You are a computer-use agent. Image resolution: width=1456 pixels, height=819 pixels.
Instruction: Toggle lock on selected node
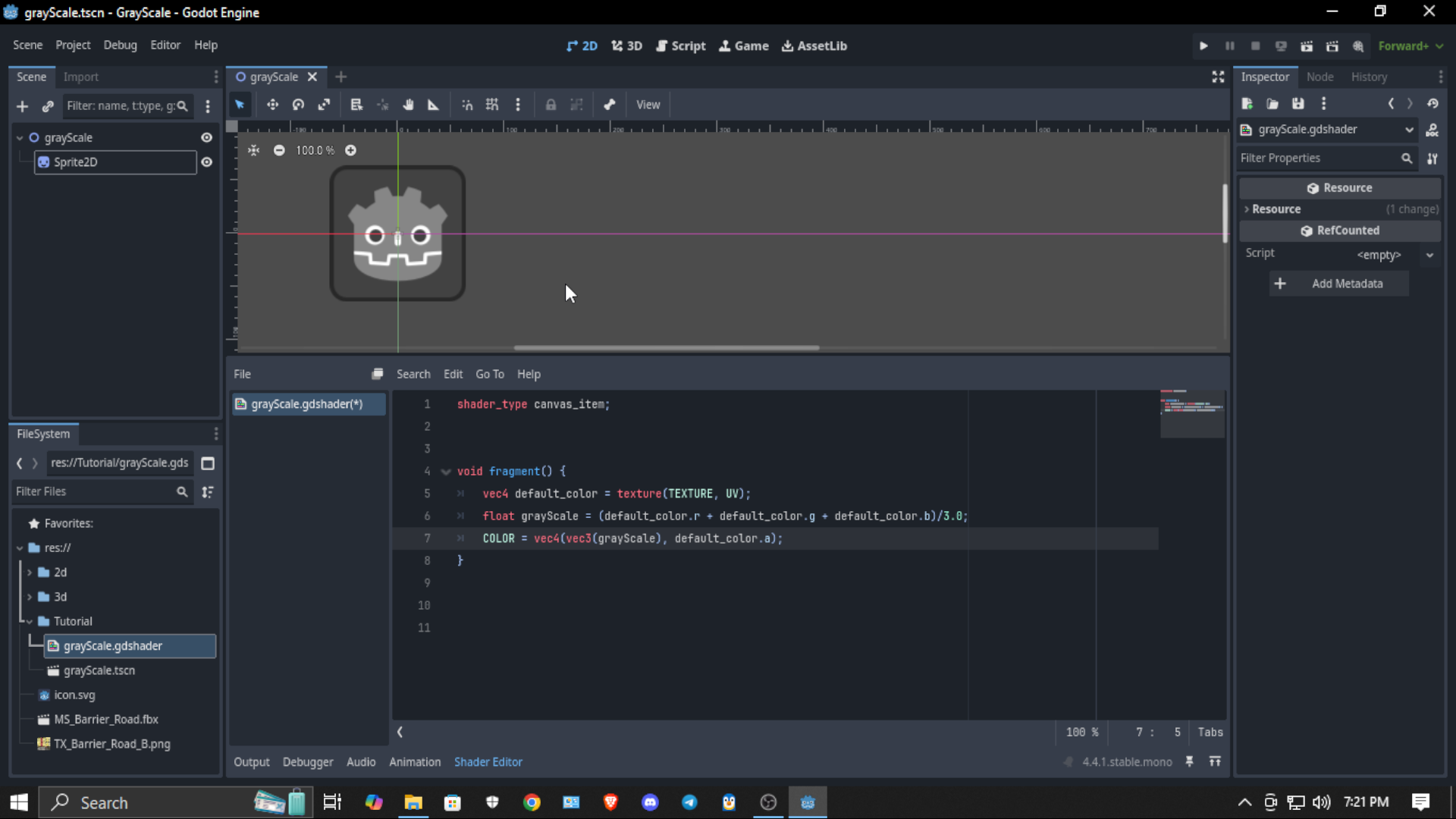click(551, 105)
